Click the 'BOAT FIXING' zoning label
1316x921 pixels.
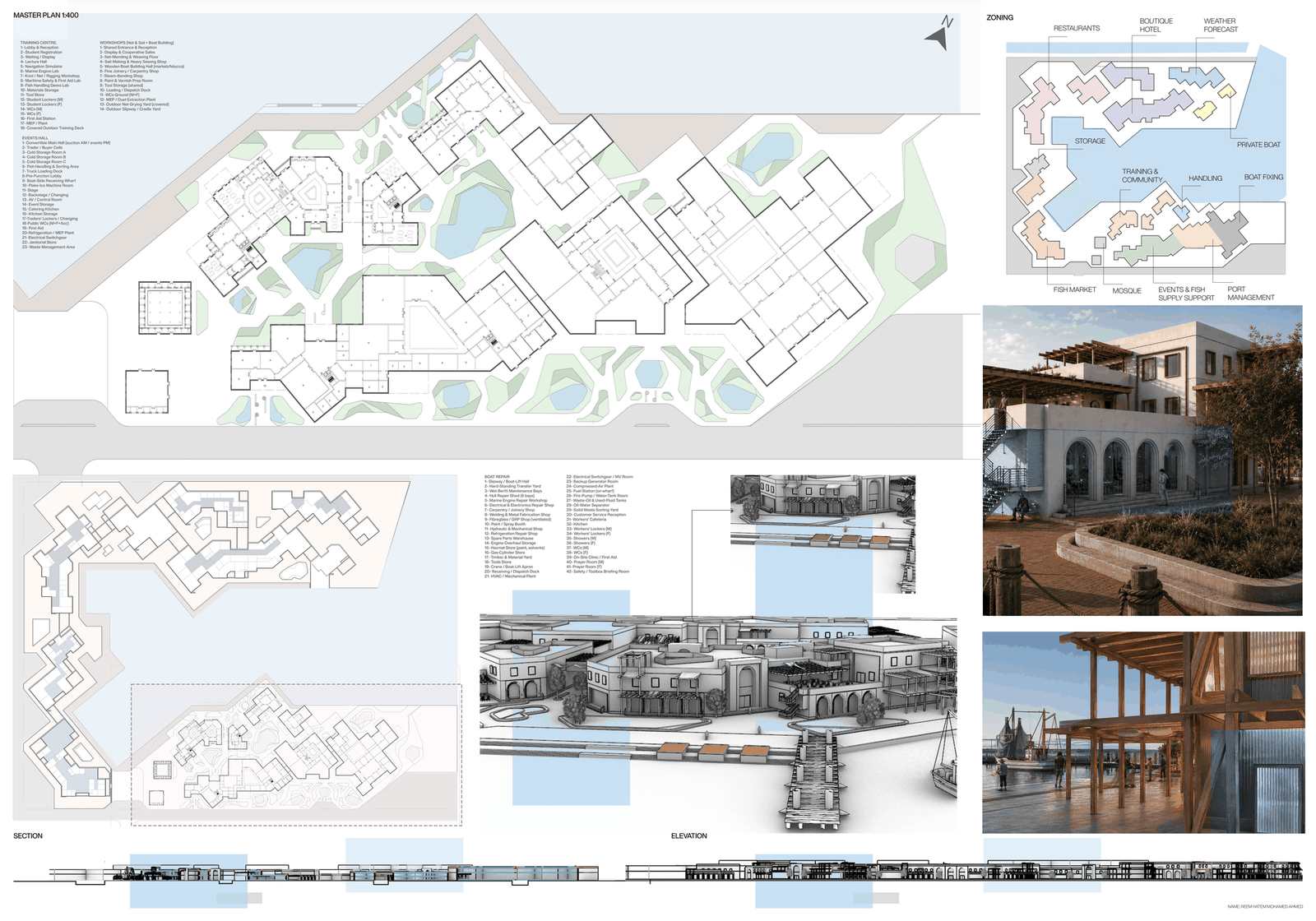1263,178
